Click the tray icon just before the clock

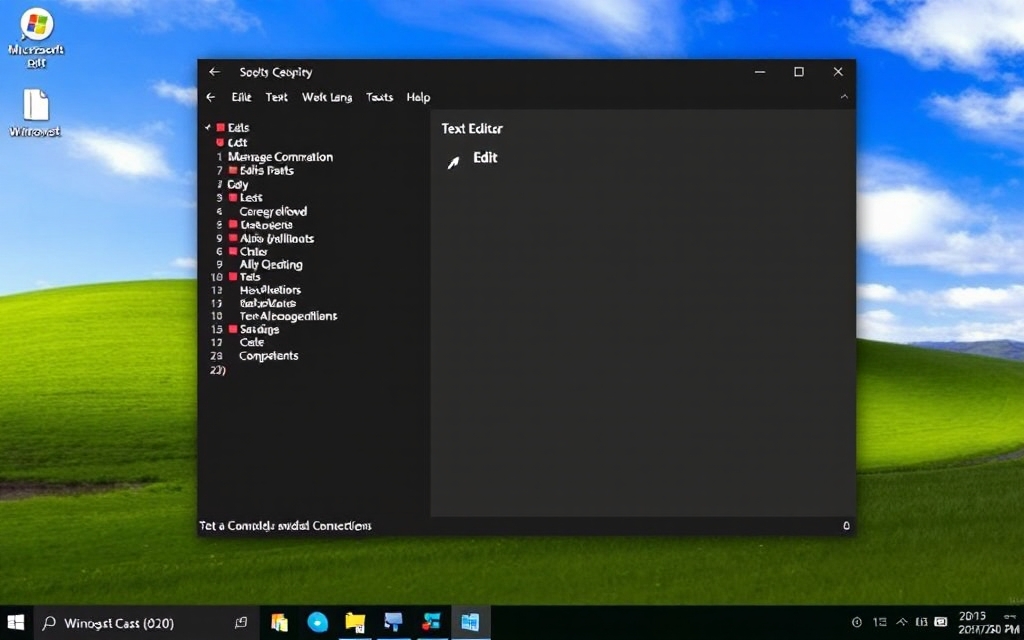point(941,622)
